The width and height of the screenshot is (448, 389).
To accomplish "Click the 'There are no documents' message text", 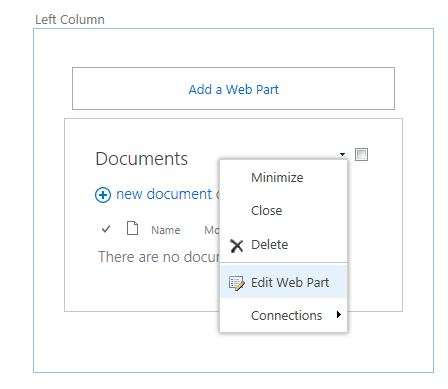I will (159, 257).
